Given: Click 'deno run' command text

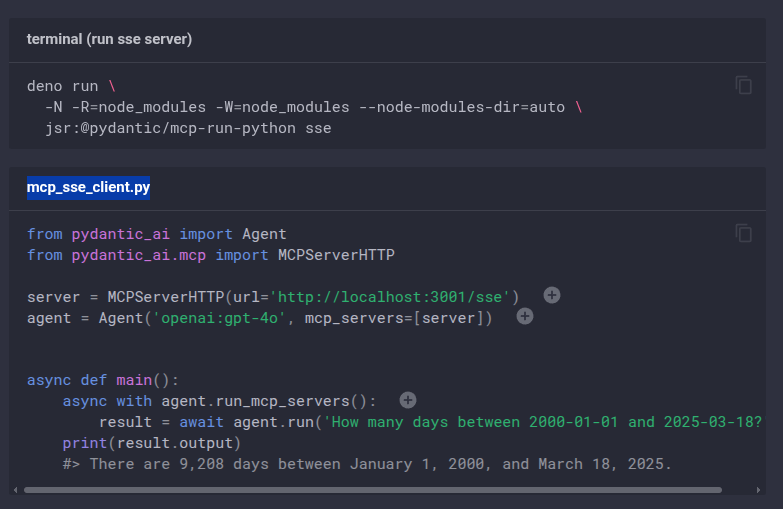Looking at the screenshot, I should pyautogui.click(x=62, y=86).
